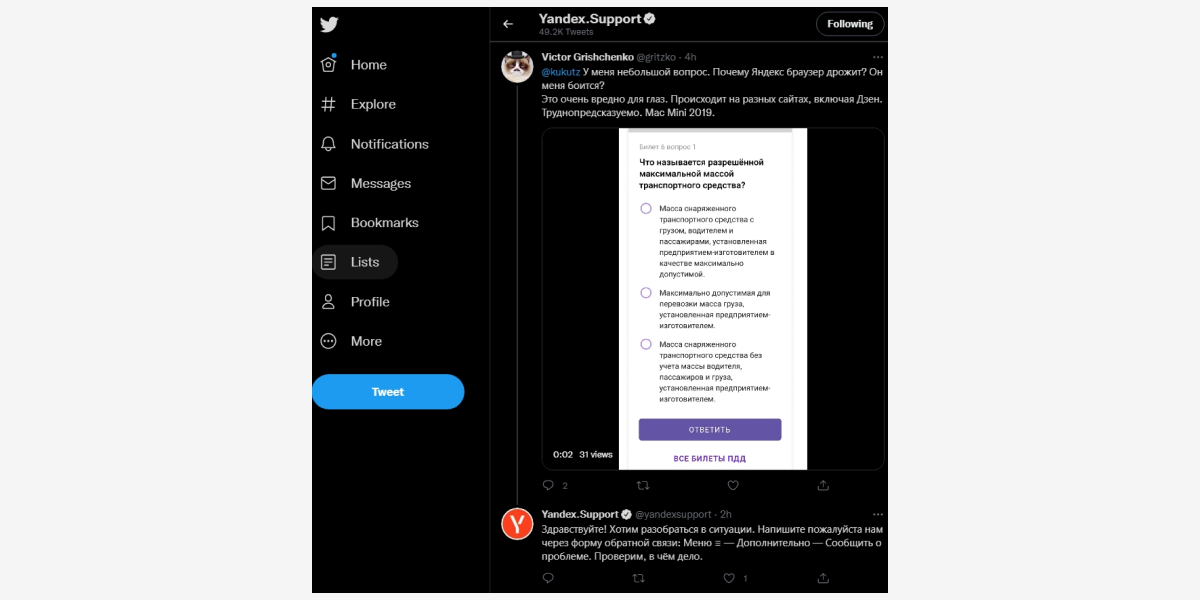Like the Yandex.Support reply
This screenshot has height=600, width=1200.
click(x=729, y=578)
